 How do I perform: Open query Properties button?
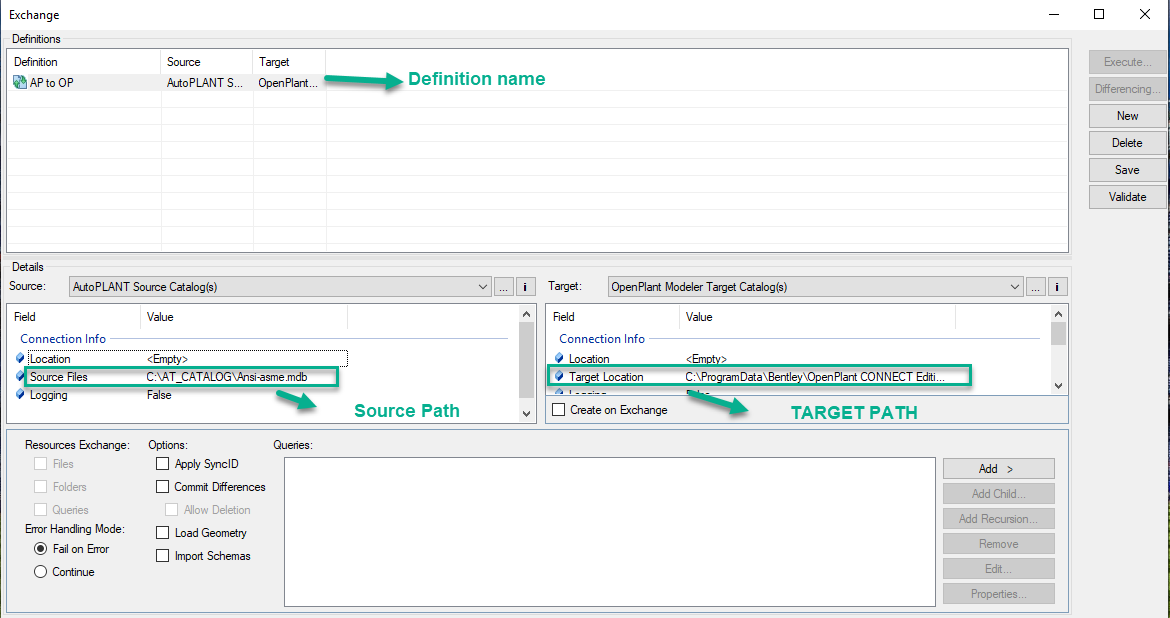click(x=998, y=594)
